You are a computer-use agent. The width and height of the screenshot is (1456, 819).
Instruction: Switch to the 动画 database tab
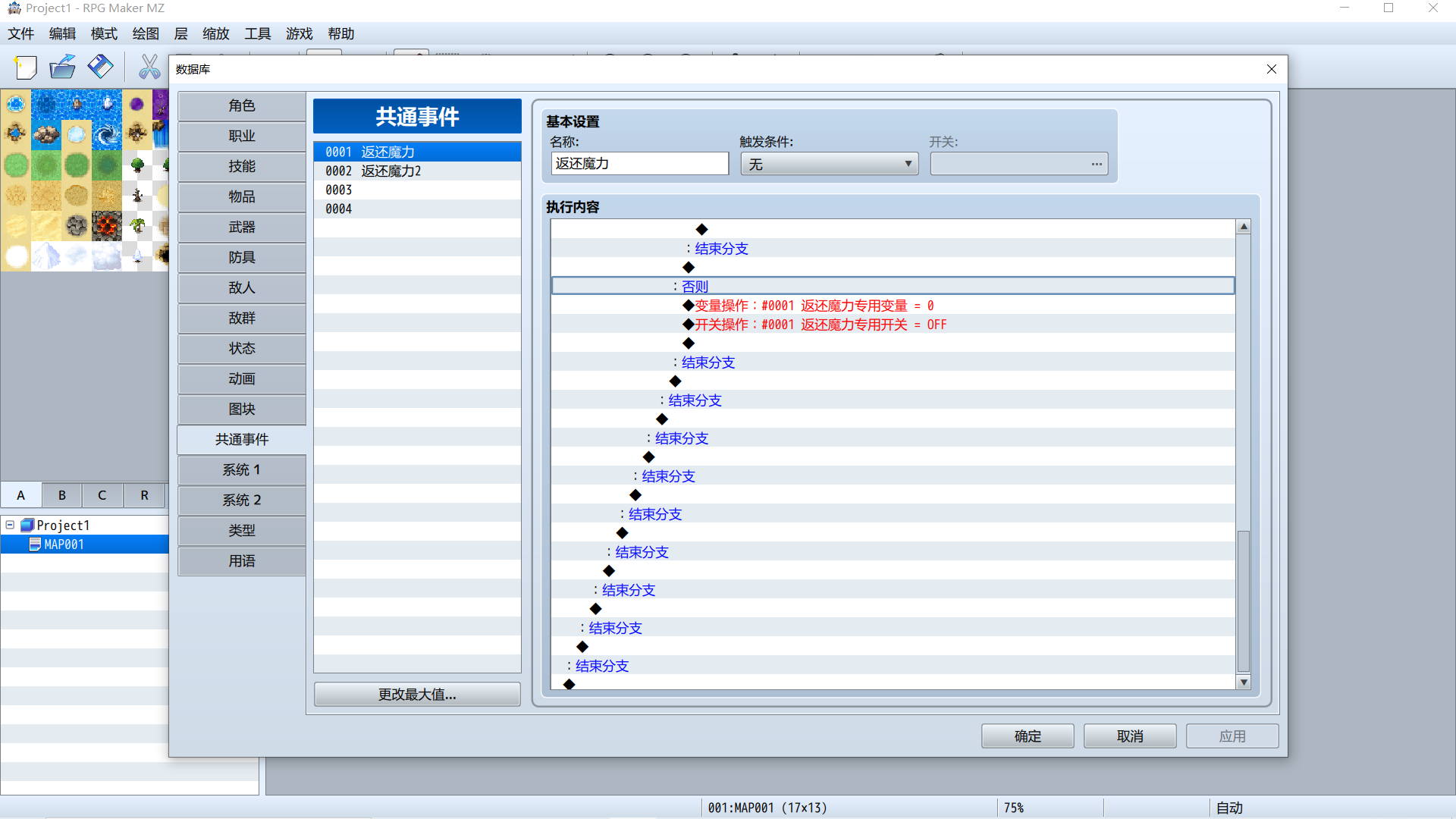tap(242, 379)
